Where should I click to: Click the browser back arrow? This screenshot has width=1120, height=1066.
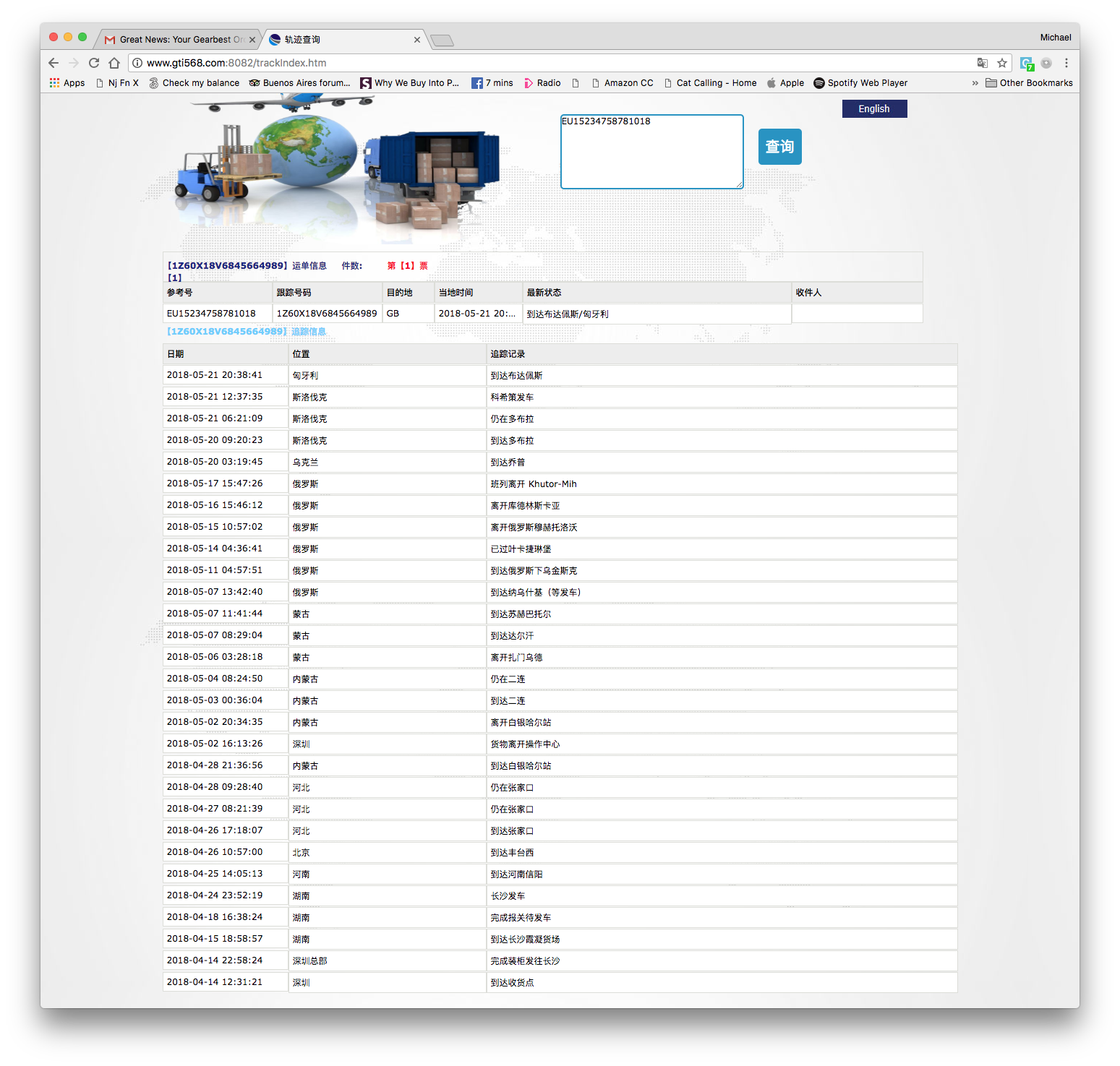(54, 63)
